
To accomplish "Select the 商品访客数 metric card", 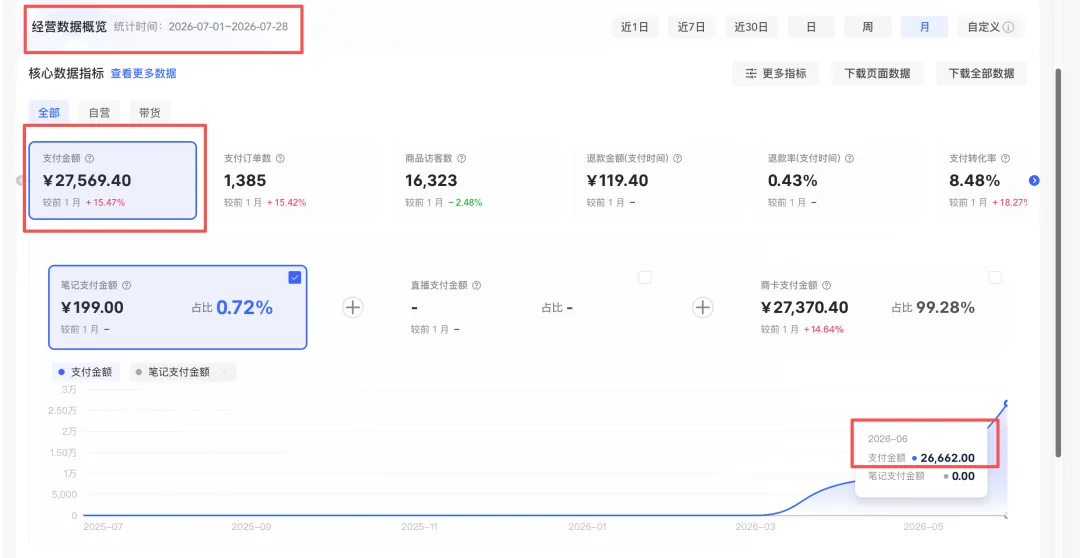I will tap(475, 180).
